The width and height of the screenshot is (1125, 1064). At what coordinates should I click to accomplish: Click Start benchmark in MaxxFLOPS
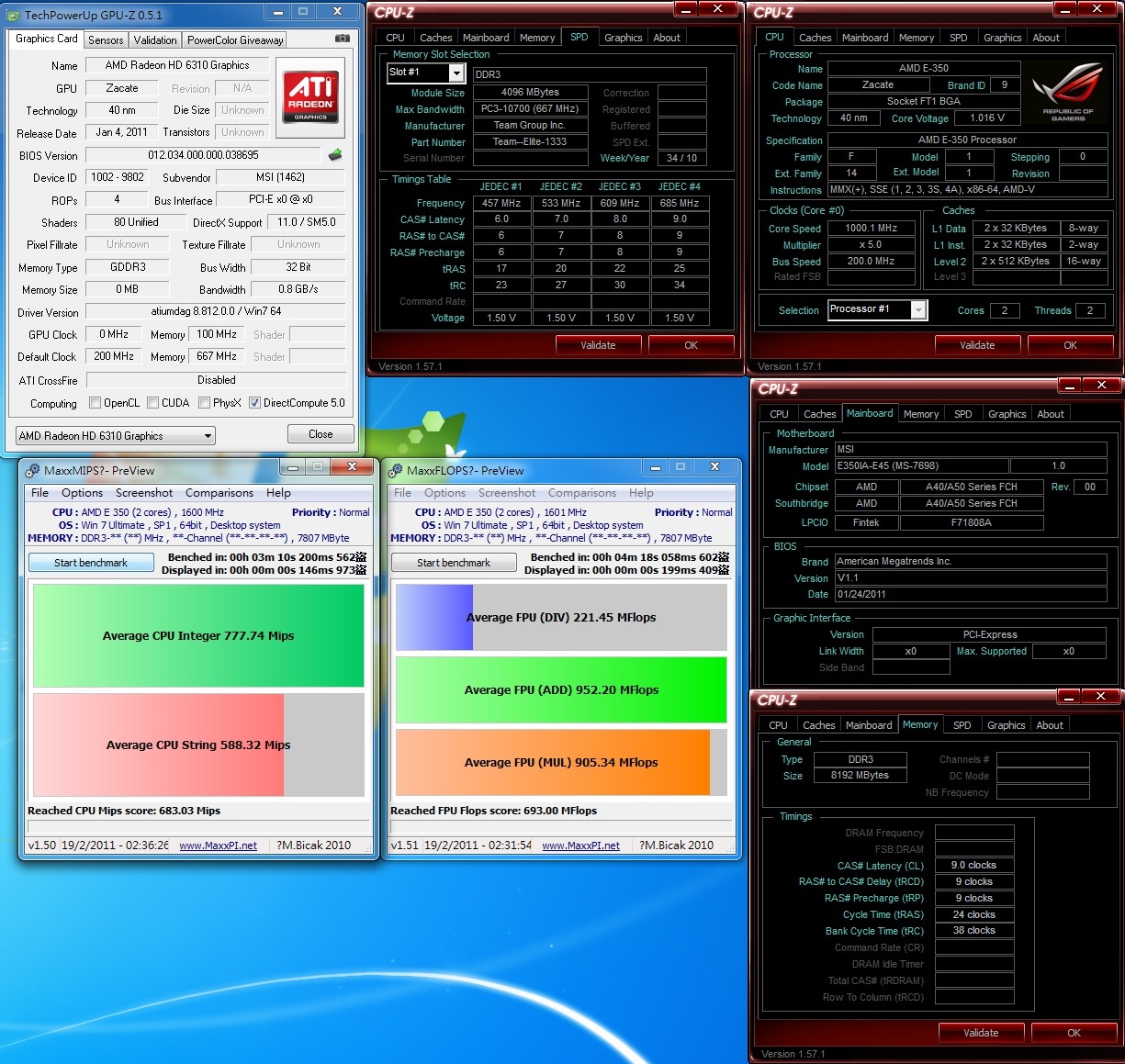454,563
